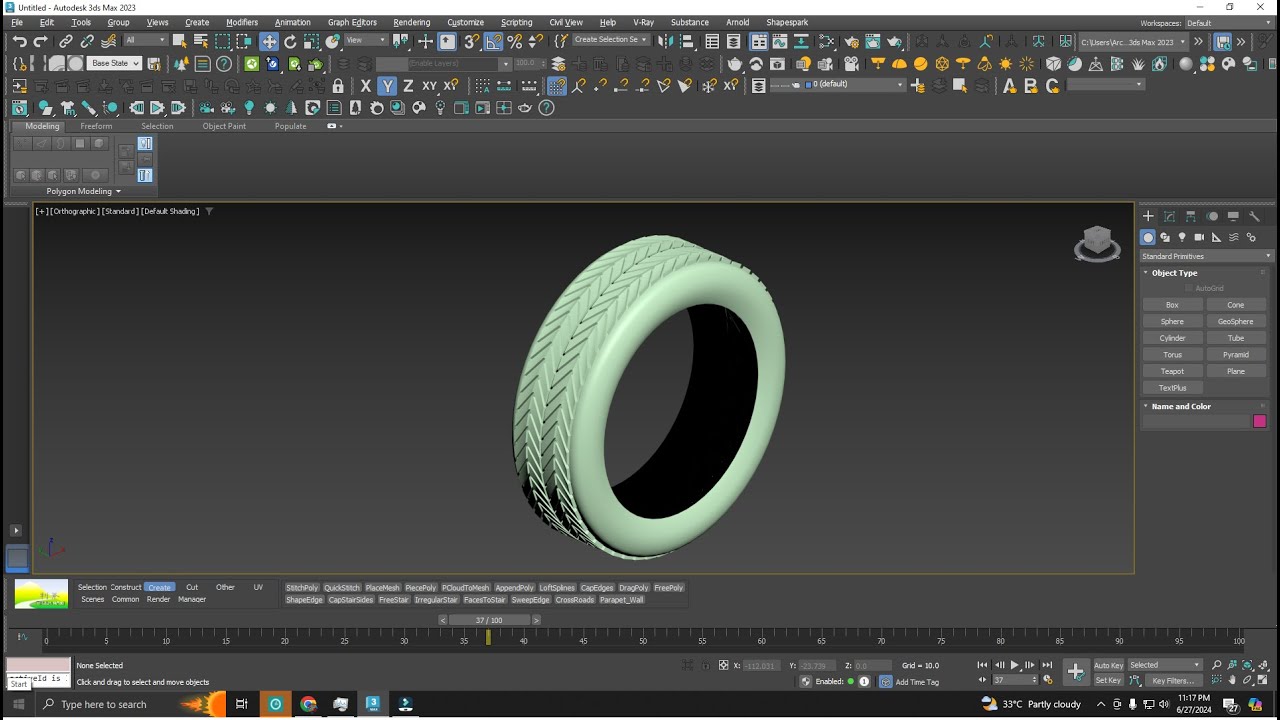Open the Modify panel tab icon
Viewport: 1280px width, 720px height.
(x=1169, y=216)
